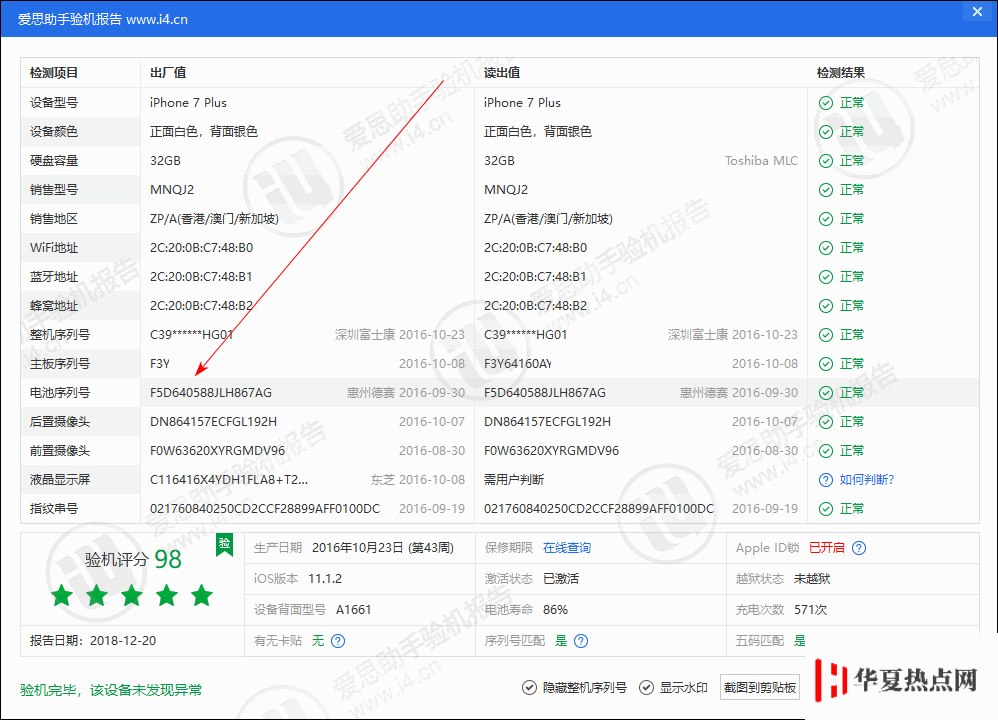Viewport: 998px width, 720px height.
Task: Click factory WiFi address 2C:20:0B:C7:48:B0
Action: coord(201,248)
